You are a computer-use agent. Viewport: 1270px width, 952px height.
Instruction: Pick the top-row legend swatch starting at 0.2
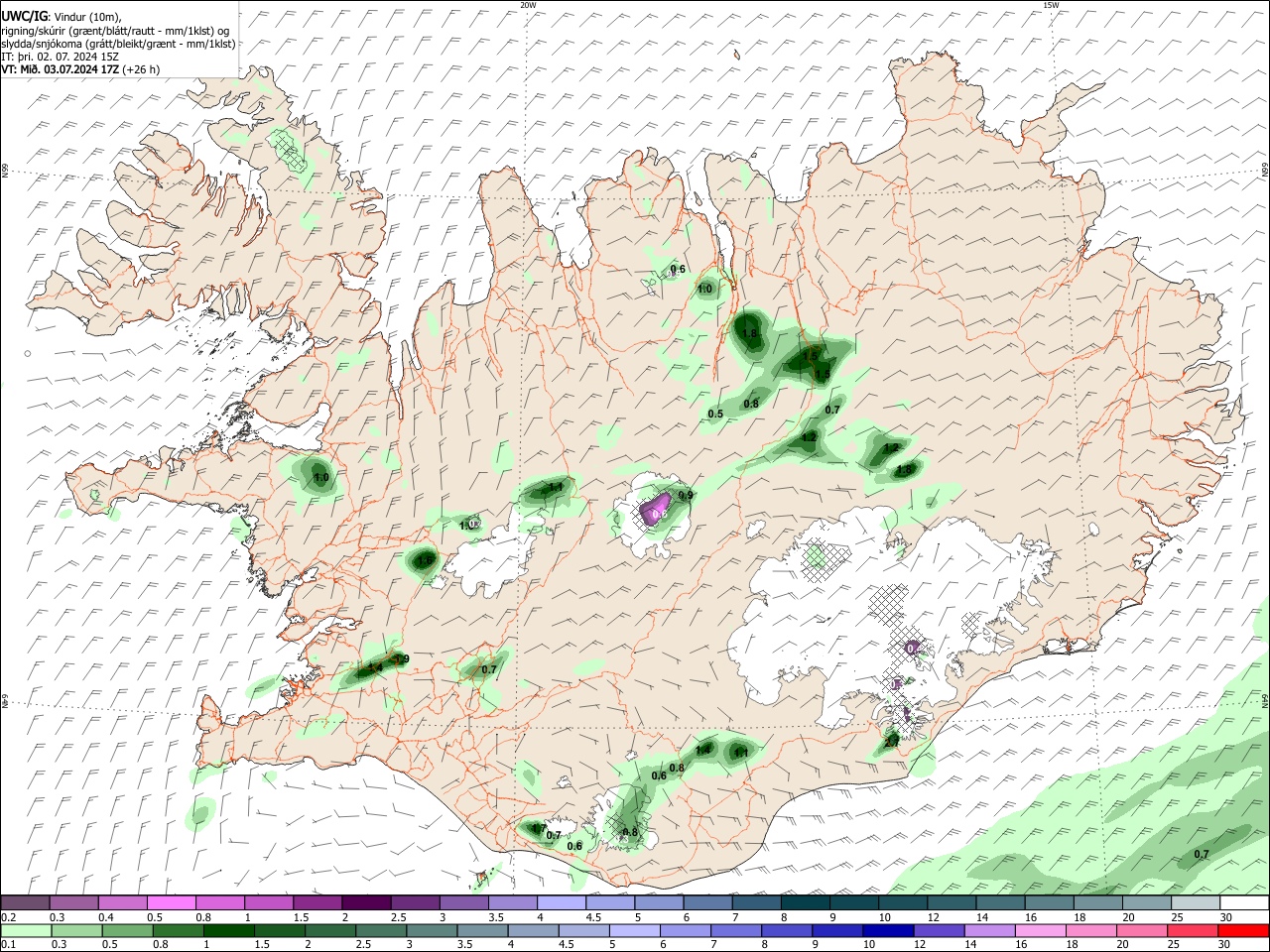25,903
